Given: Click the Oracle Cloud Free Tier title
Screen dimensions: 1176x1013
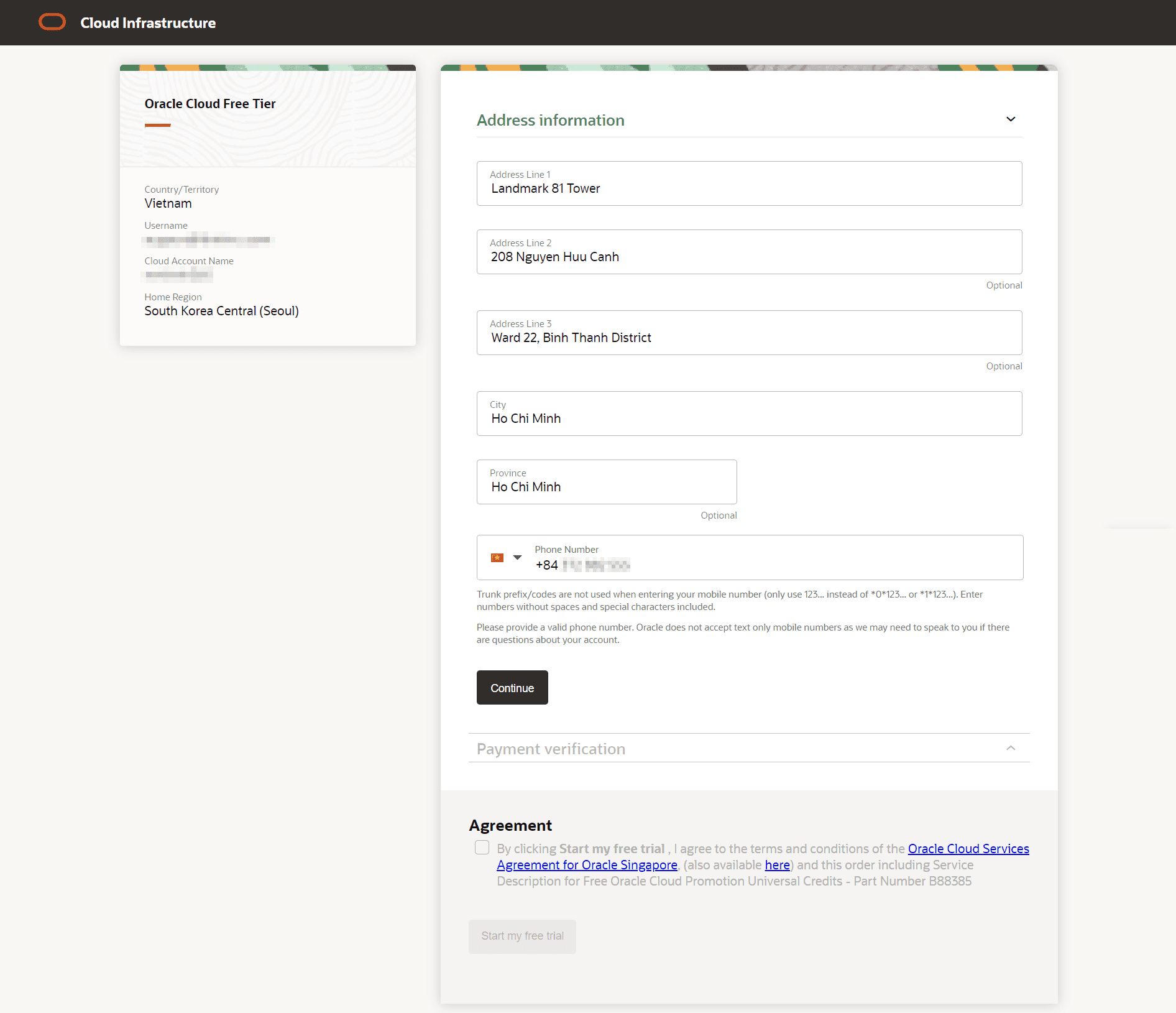Looking at the screenshot, I should tap(210, 104).
